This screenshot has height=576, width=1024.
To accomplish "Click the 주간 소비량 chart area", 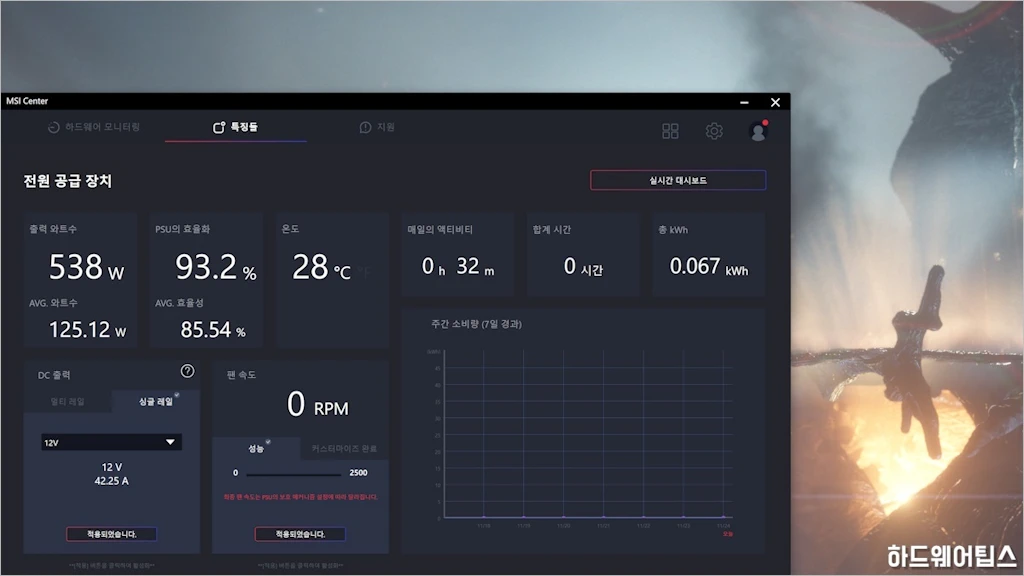I will point(584,434).
